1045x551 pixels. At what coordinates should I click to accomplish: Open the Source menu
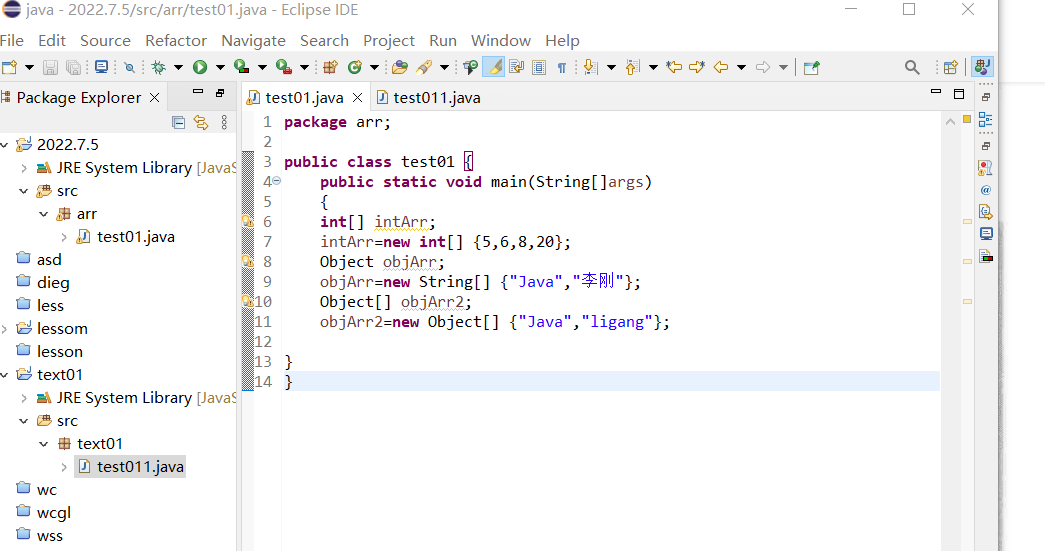(x=105, y=41)
